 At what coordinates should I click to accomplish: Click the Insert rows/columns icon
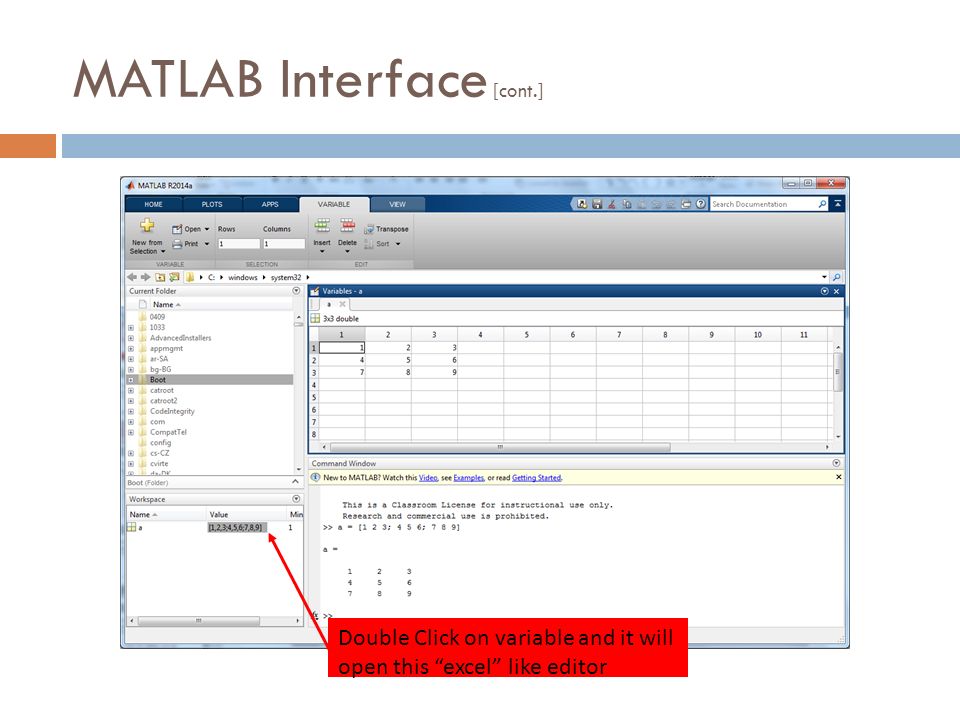(322, 225)
